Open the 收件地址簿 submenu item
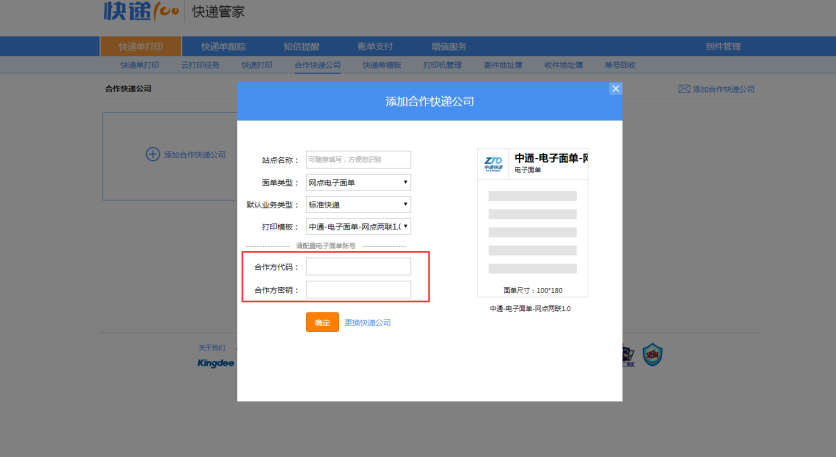 tap(564, 65)
